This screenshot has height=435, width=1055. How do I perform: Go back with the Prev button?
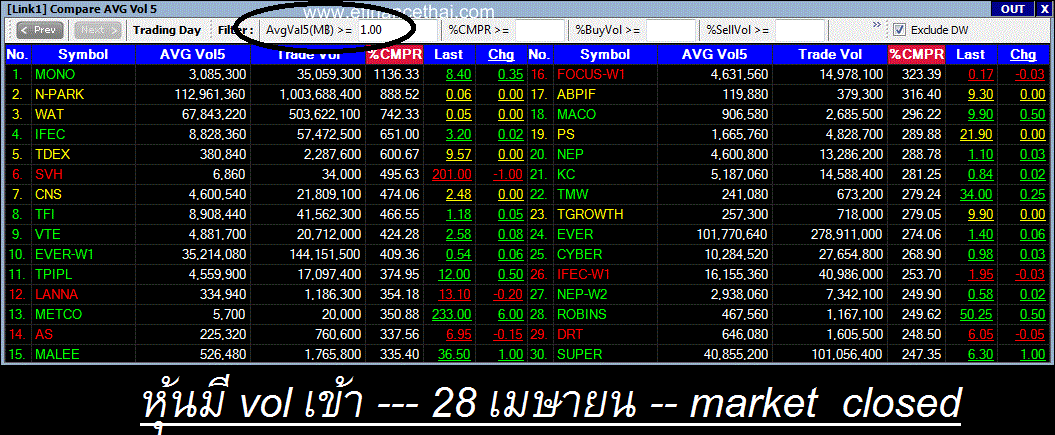pos(40,30)
